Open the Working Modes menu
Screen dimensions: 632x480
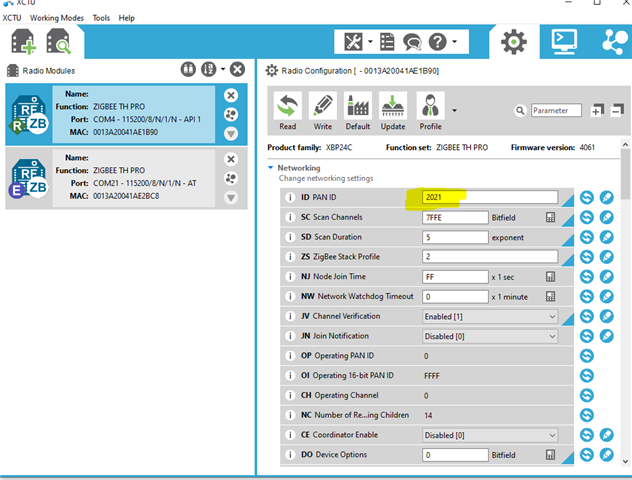[x=57, y=18]
